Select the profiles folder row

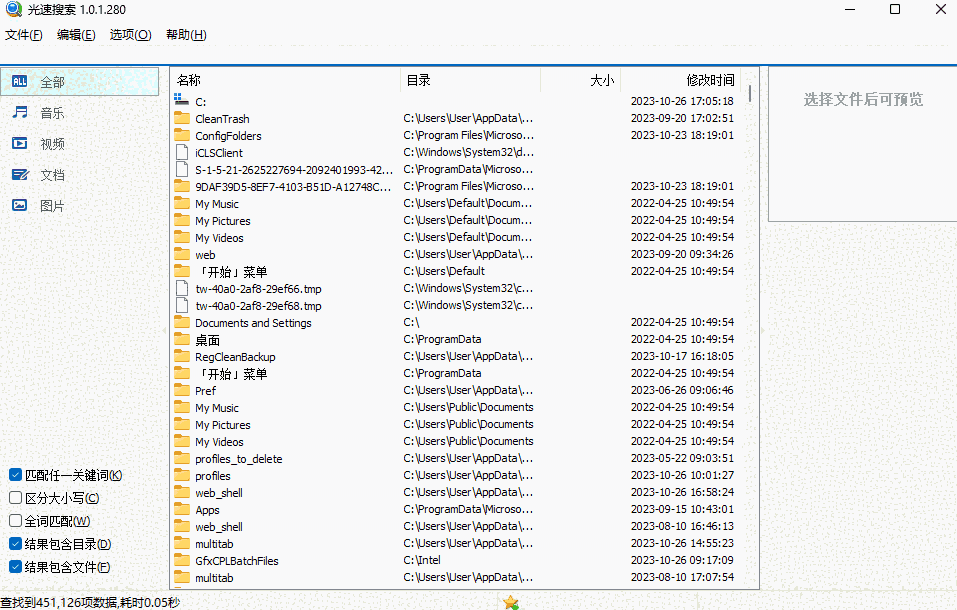click(457, 475)
